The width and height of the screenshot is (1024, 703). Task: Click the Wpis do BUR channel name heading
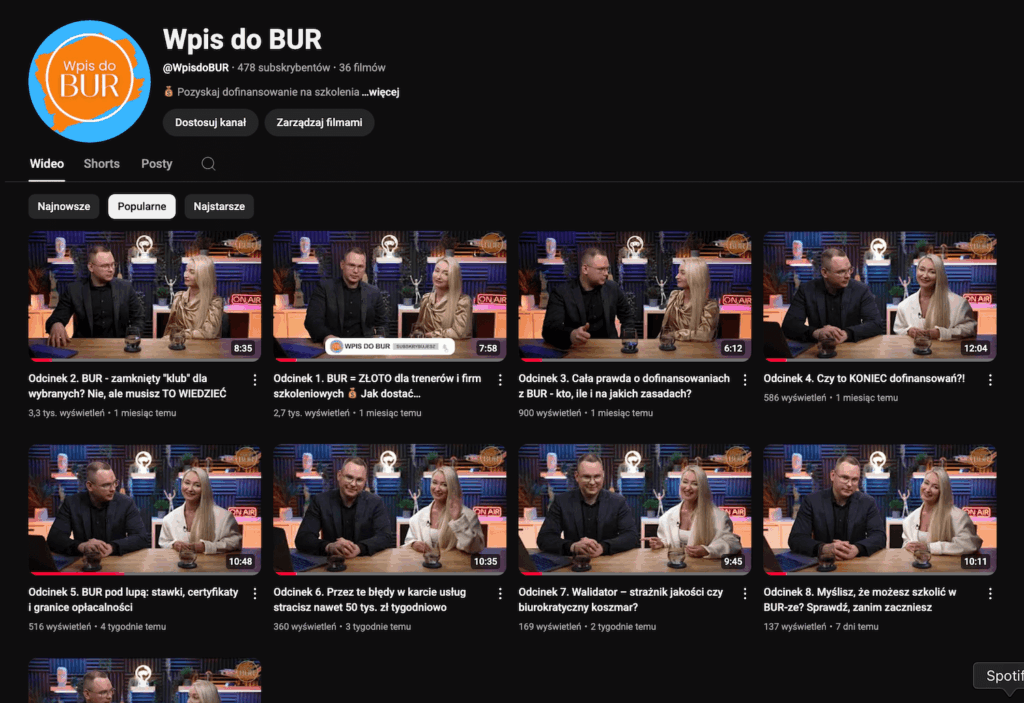242,39
